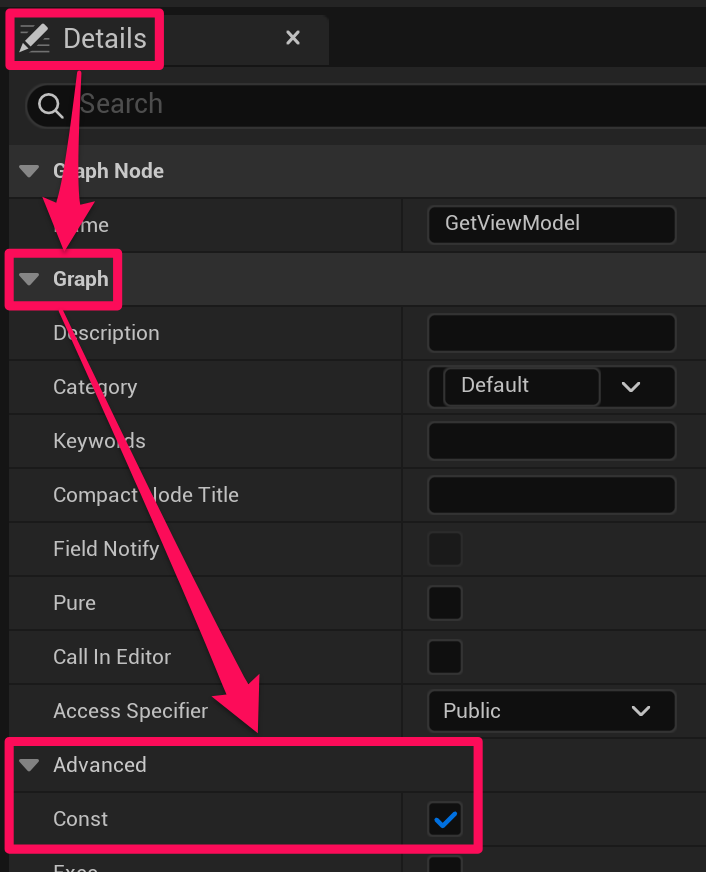706x872 pixels.
Task: Click the Details panel pencil icon
Action: [x=35, y=39]
